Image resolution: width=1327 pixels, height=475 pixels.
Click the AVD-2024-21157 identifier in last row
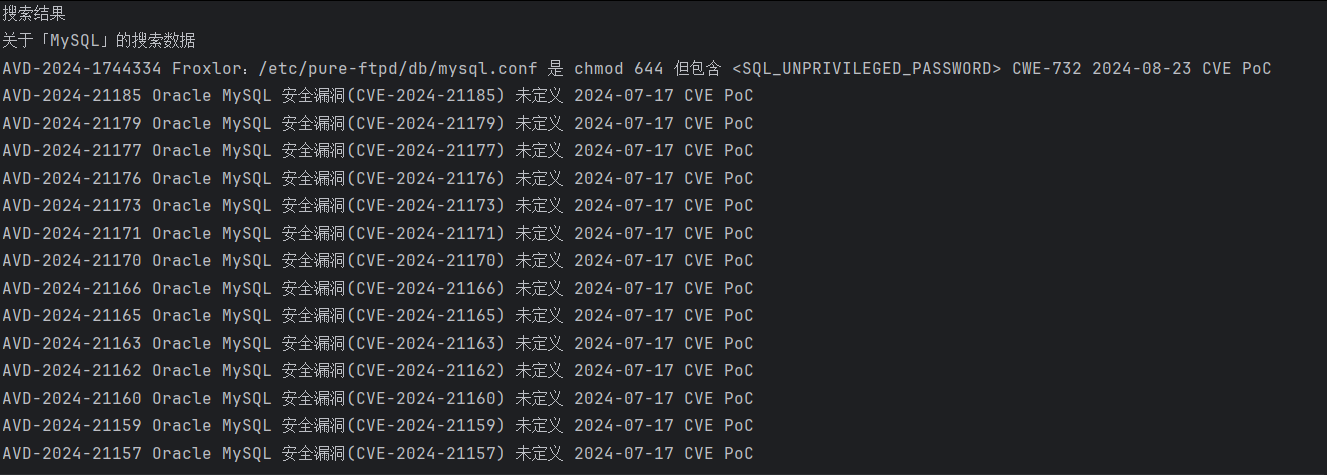pyautogui.click(x=72, y=454)
